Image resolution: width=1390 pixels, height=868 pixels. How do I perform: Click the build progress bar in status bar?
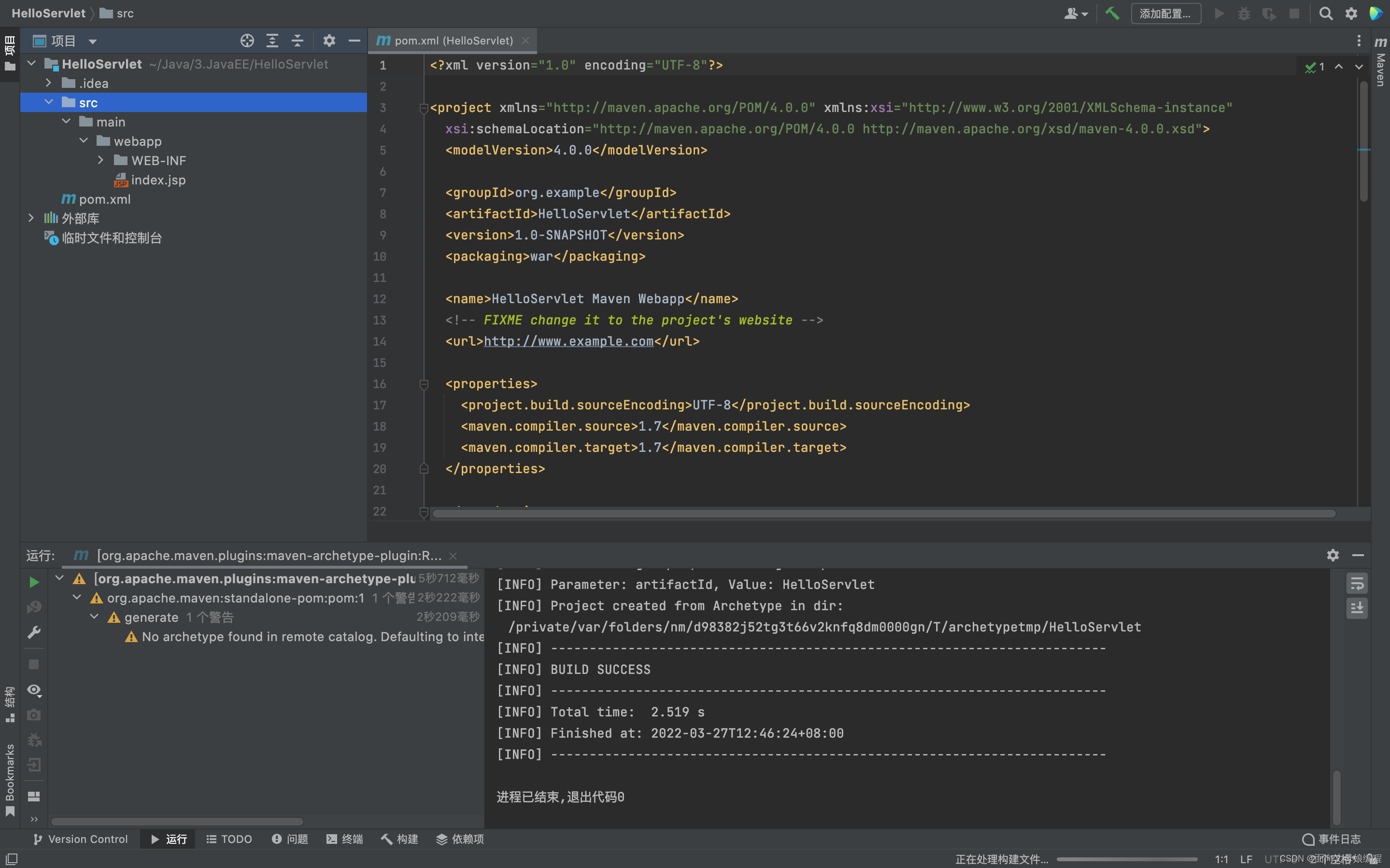point(1126,859)
